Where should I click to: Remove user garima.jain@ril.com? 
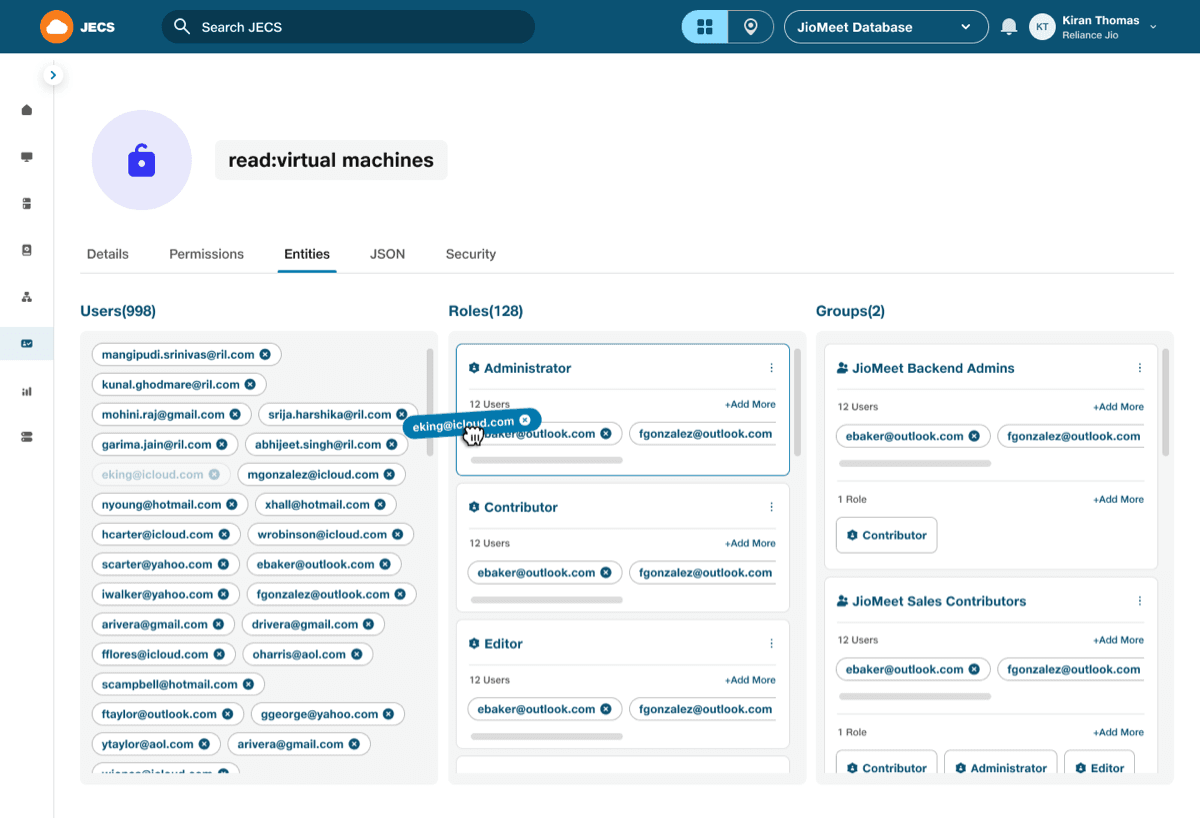coord(222,444)
